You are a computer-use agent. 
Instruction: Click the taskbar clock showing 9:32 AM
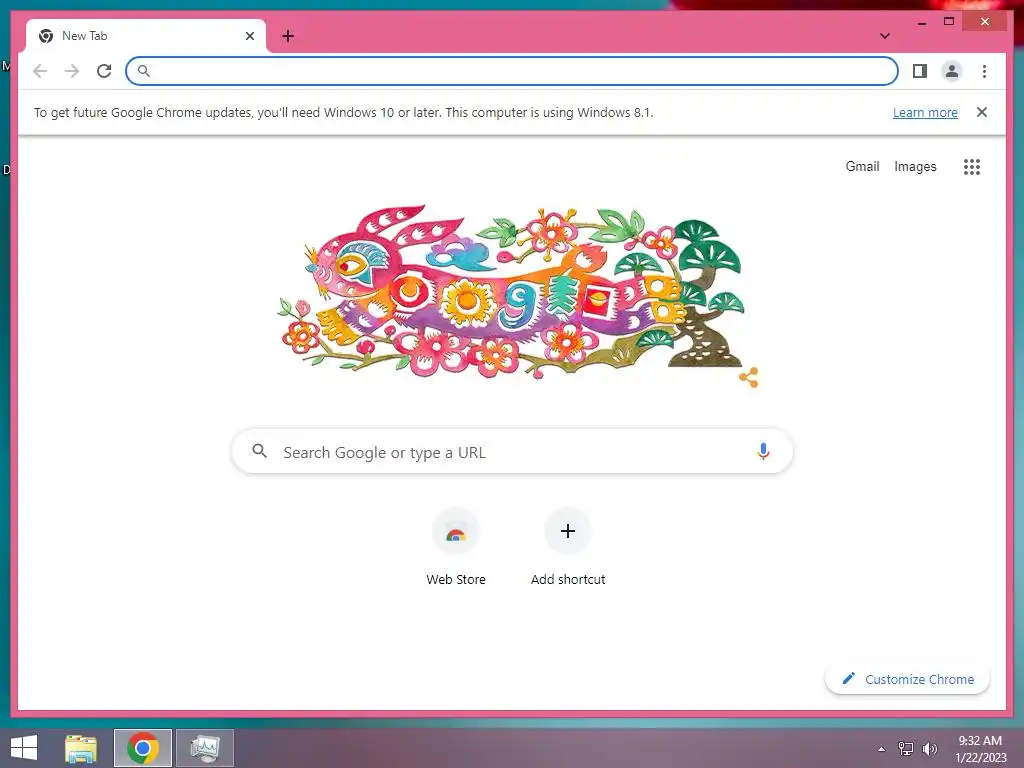[x=980, y=748]
